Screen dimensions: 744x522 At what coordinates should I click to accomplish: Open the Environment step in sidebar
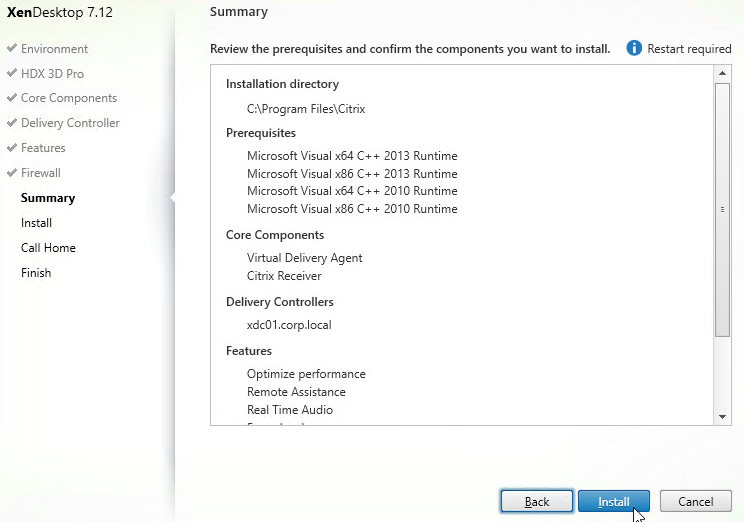coord(54,49)
